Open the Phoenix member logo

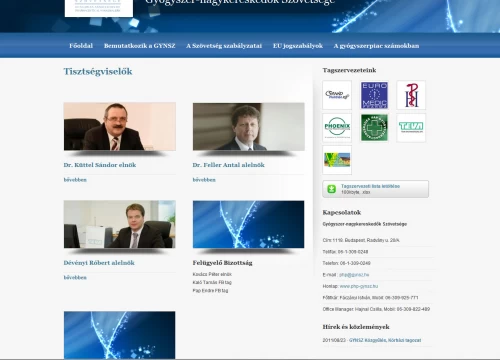coord(337,128)
